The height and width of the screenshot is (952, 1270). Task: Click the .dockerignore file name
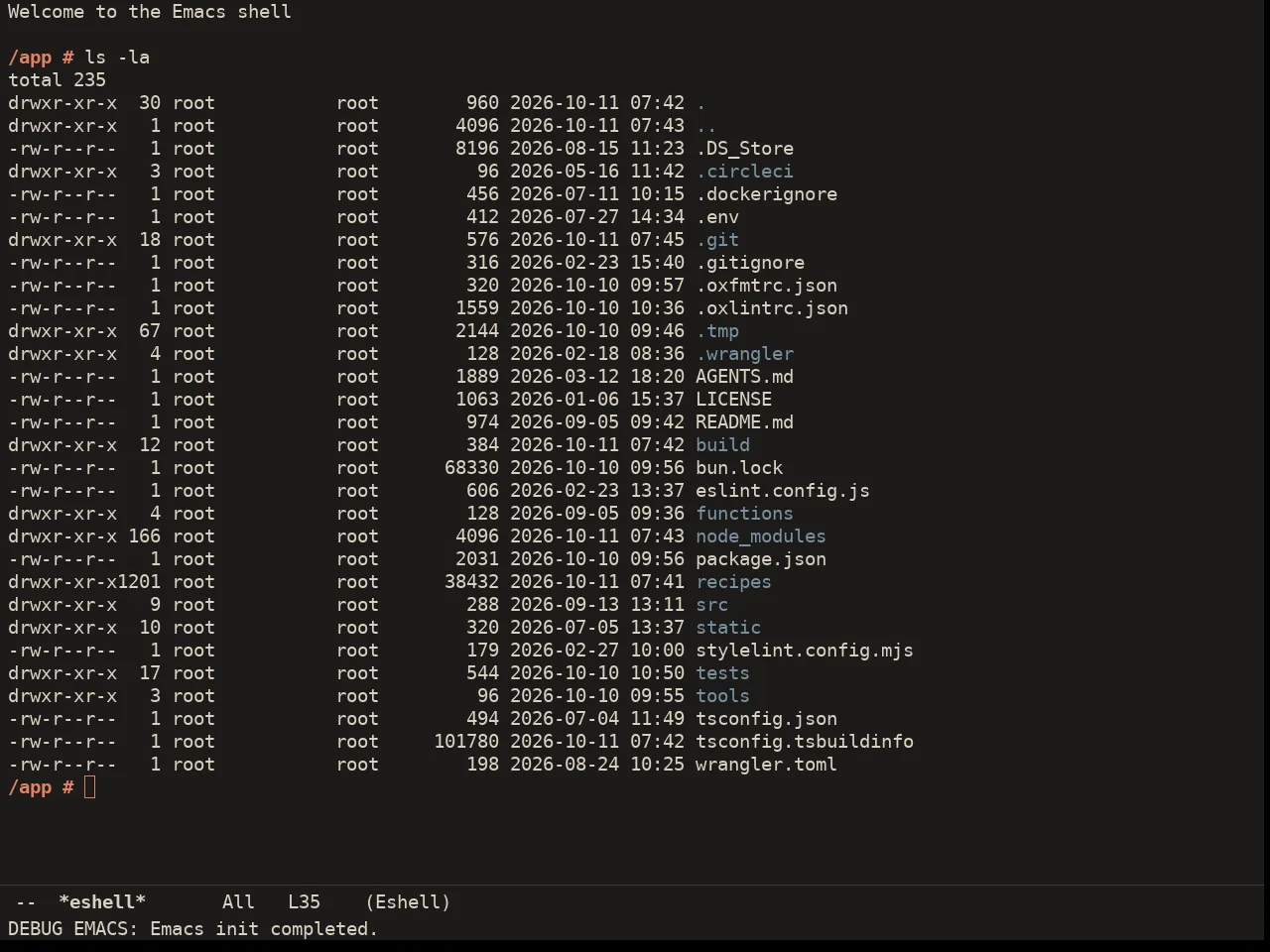pos(766,194)
